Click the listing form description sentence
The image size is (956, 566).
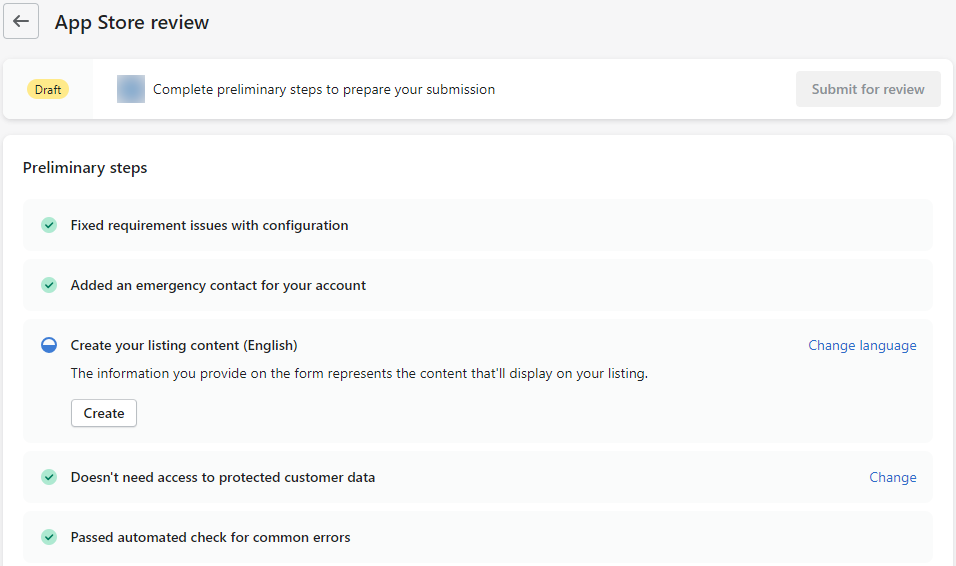(x=359, y=373)
